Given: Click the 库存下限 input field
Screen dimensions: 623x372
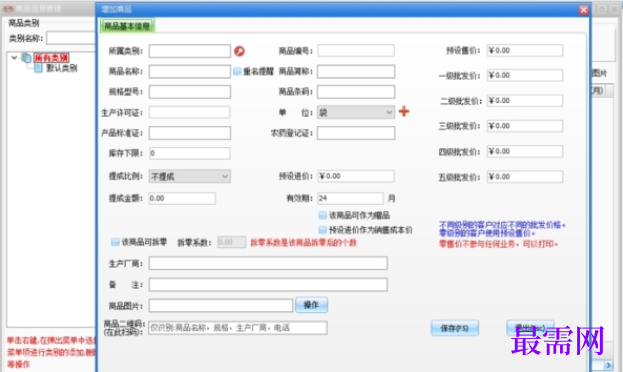Looking at the screenshot, I should pyautogui.click(x=190, y=153).
